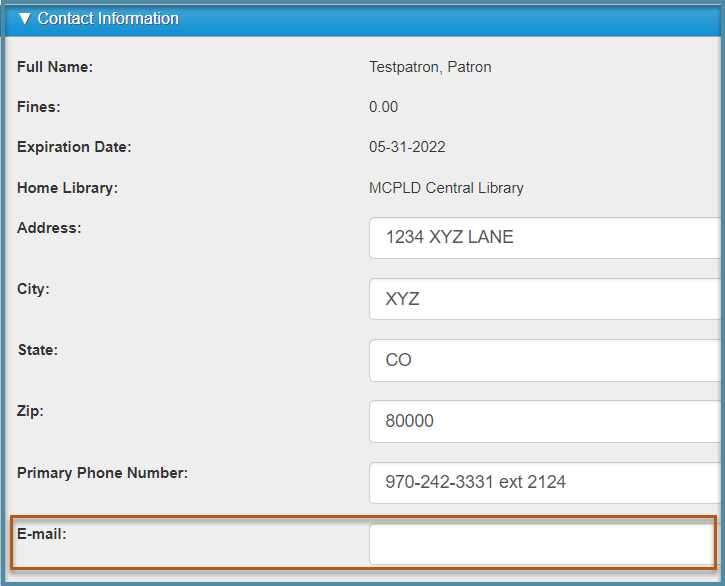
Task: Click the Expiration Date label
Action: (74, 147)
